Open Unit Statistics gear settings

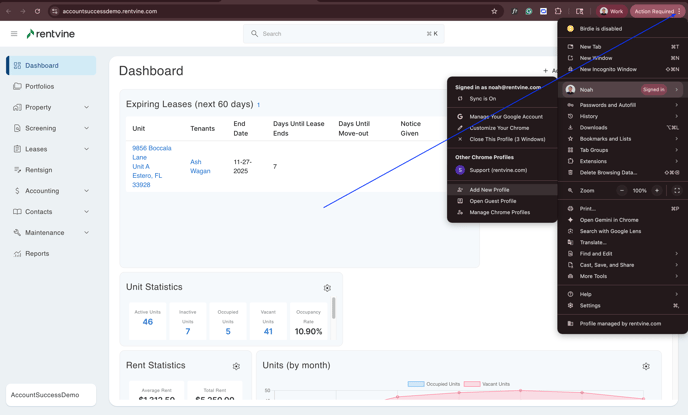327,288
